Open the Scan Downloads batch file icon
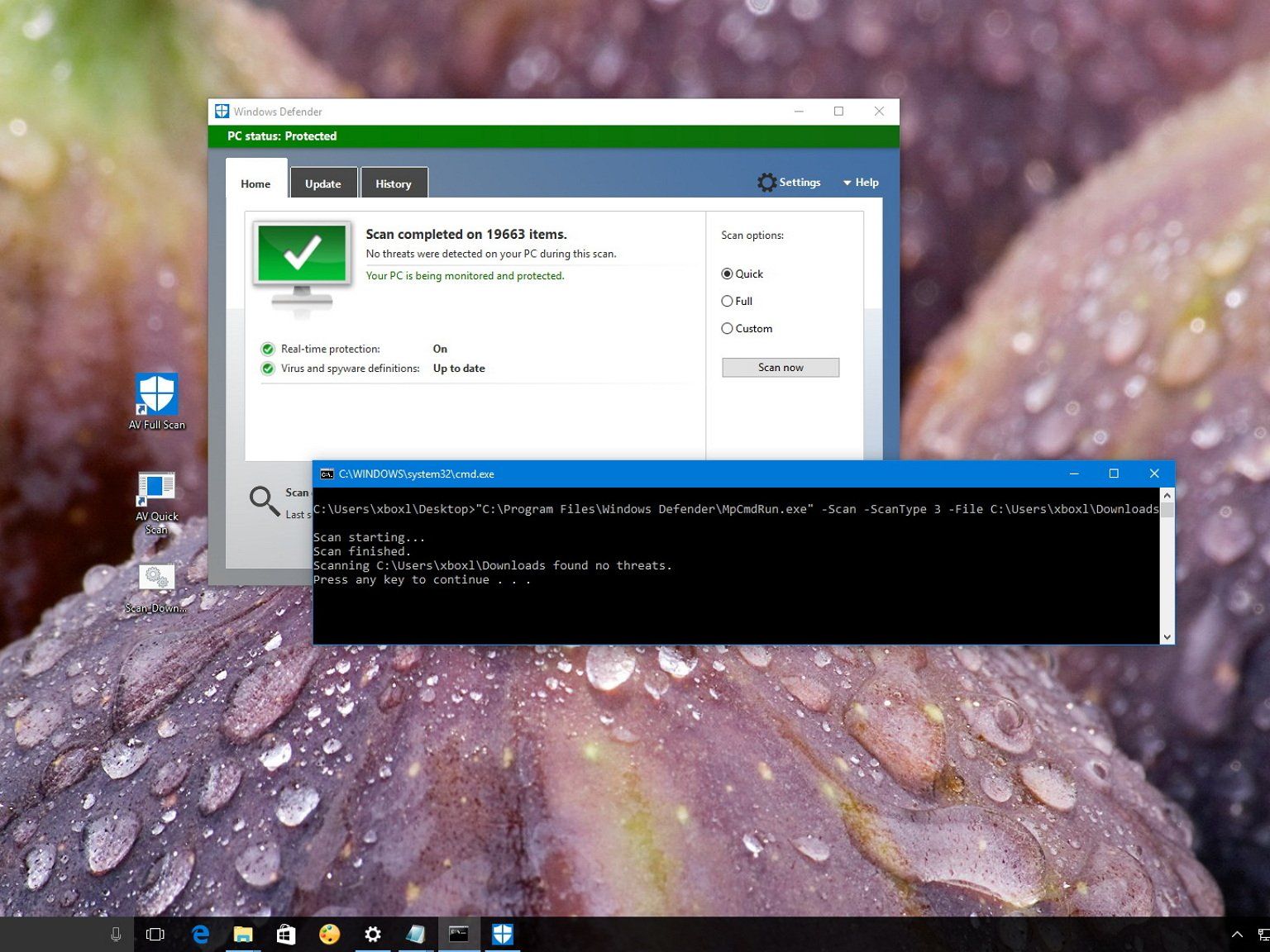The image size is (1270, 952). [156, 578]
